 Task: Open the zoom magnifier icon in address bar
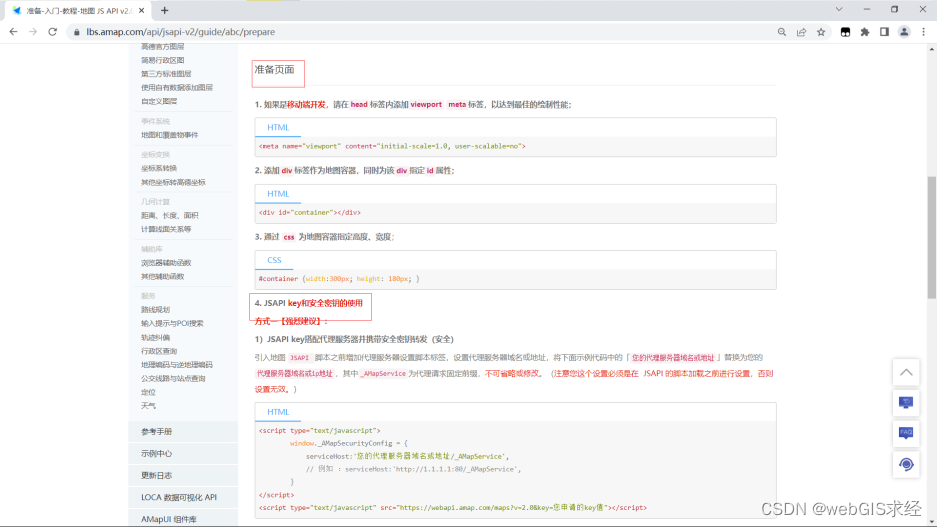coord(782,32)
